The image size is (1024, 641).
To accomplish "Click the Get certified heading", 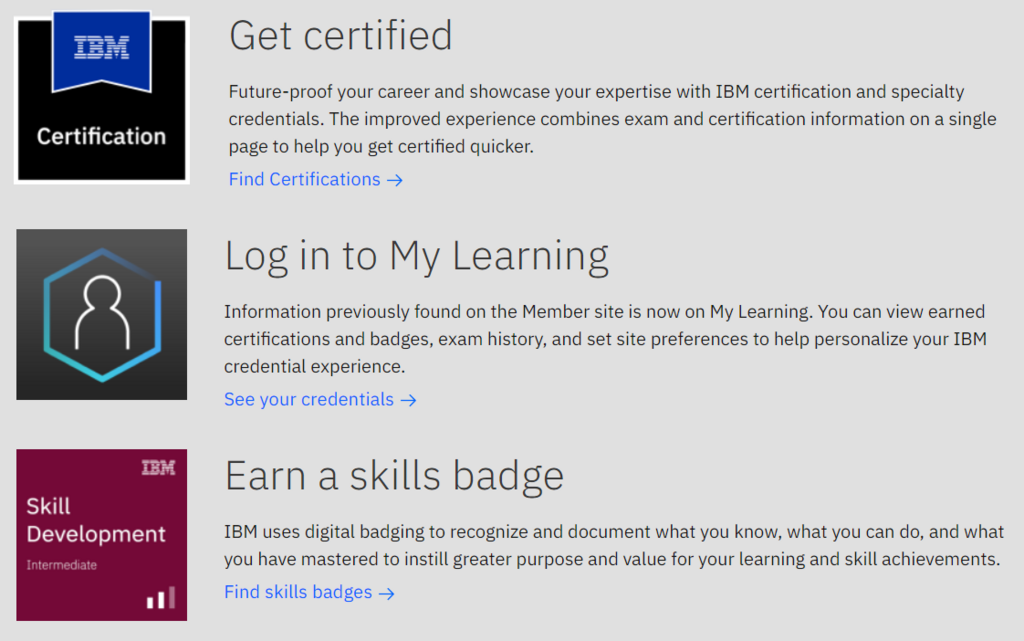I will click(341, 36).
